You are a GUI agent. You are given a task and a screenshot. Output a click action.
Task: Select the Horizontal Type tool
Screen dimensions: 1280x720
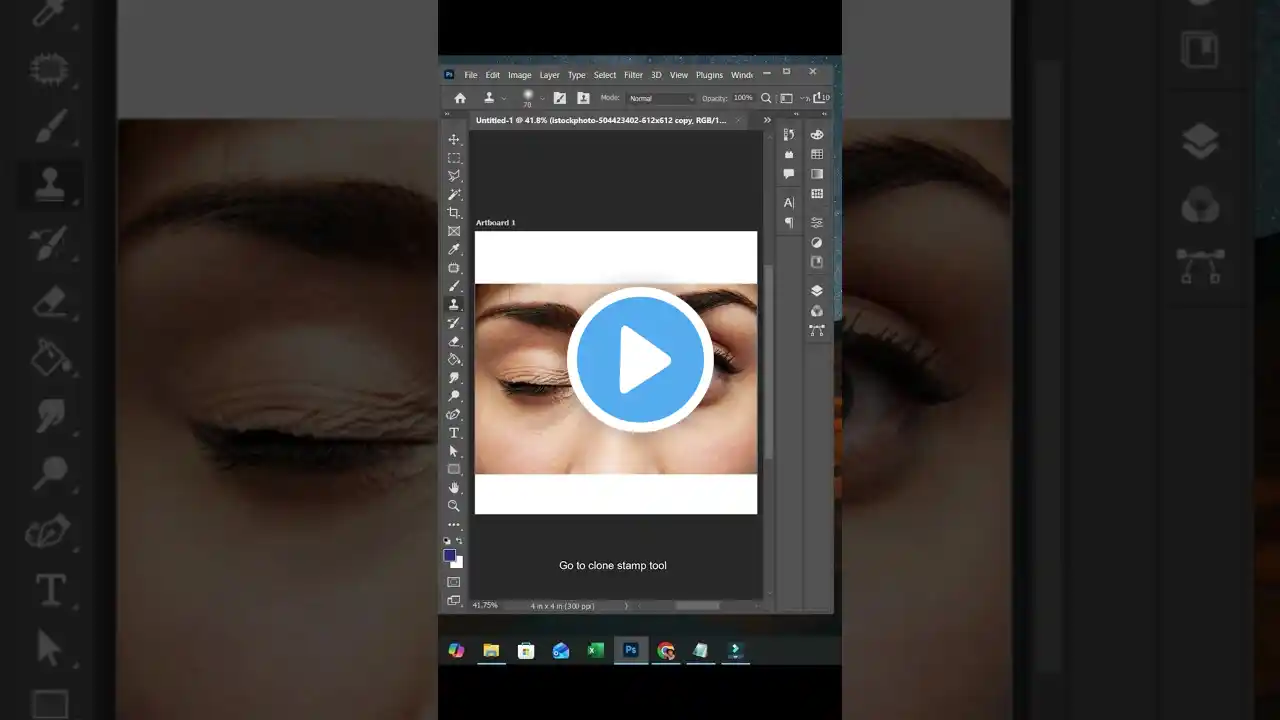tap(454, 433)
